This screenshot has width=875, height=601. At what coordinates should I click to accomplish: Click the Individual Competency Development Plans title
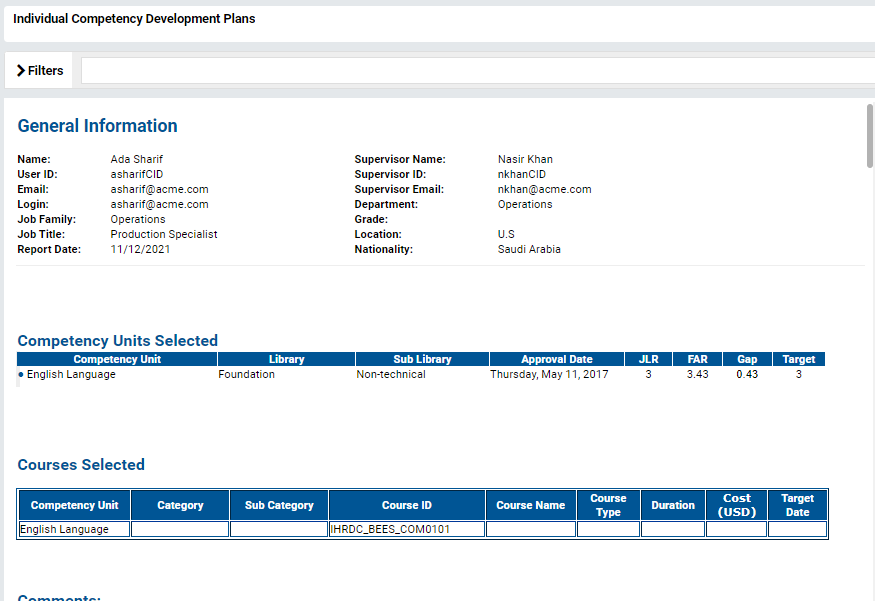click(134, 18)
